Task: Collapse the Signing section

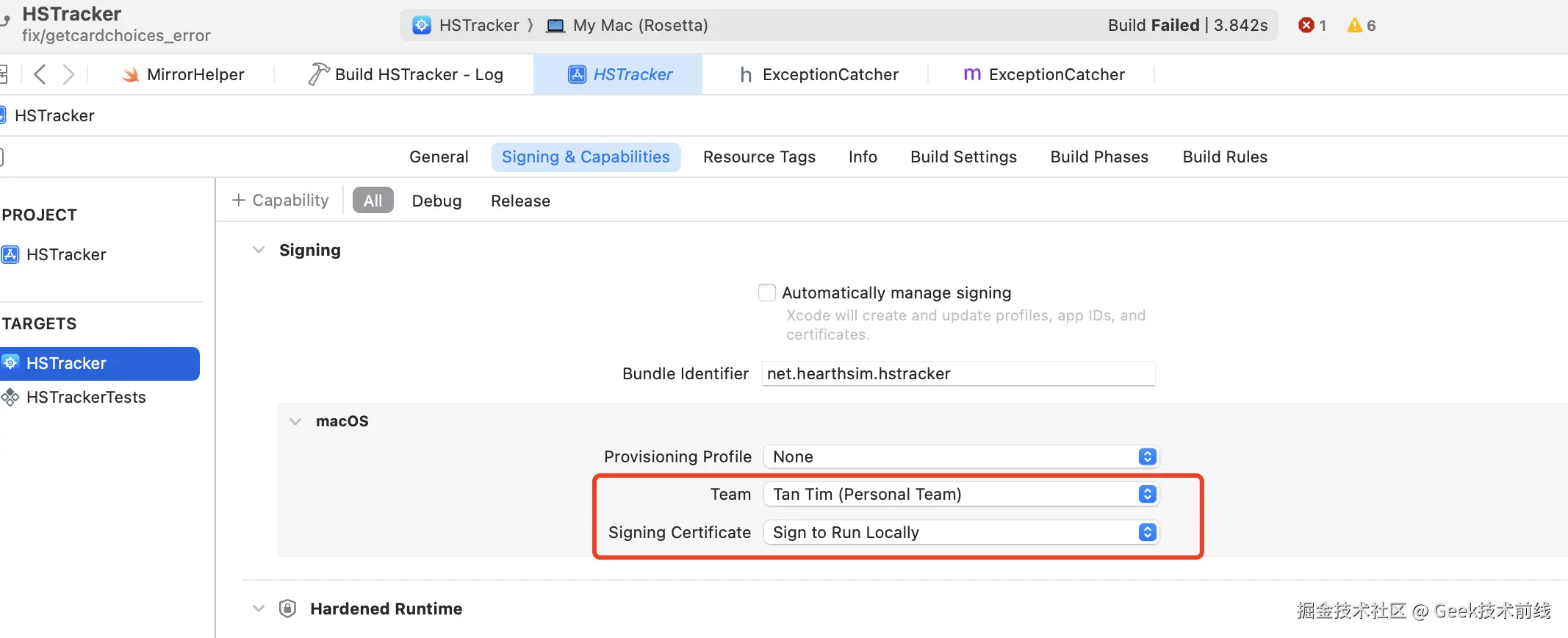Action: 259,250
